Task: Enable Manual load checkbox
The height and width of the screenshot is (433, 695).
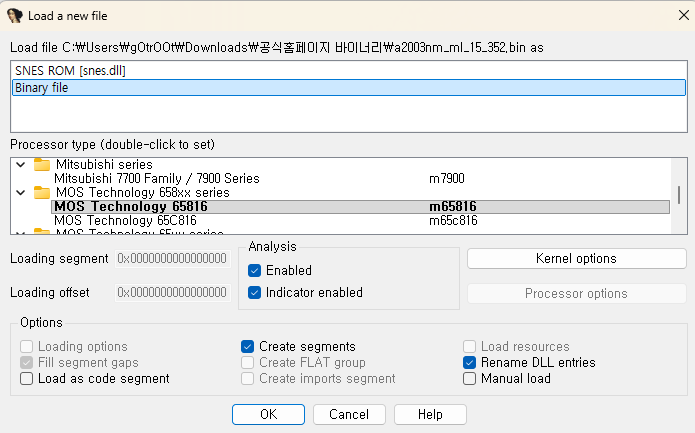Action: pos(469,378)
